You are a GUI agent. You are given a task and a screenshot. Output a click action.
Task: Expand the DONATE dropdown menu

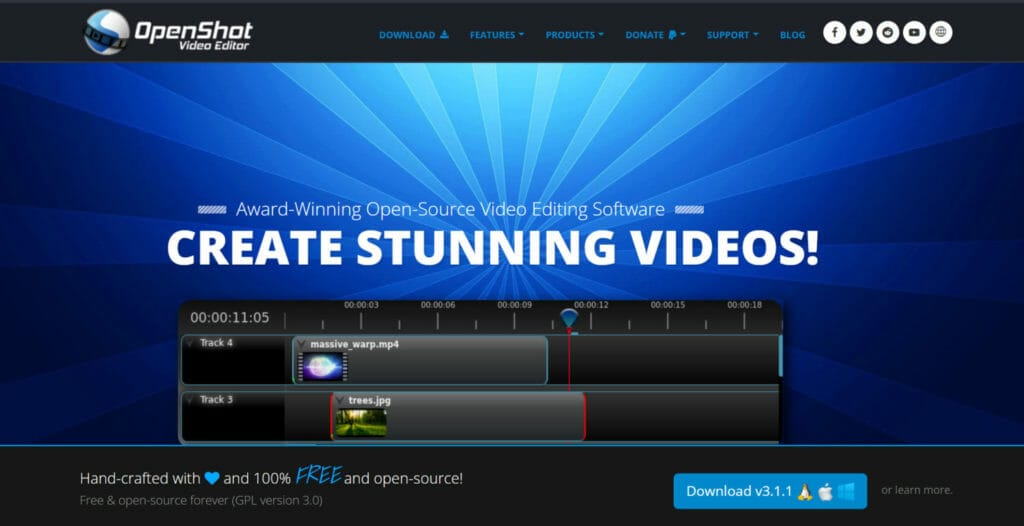tap(655, 35)
